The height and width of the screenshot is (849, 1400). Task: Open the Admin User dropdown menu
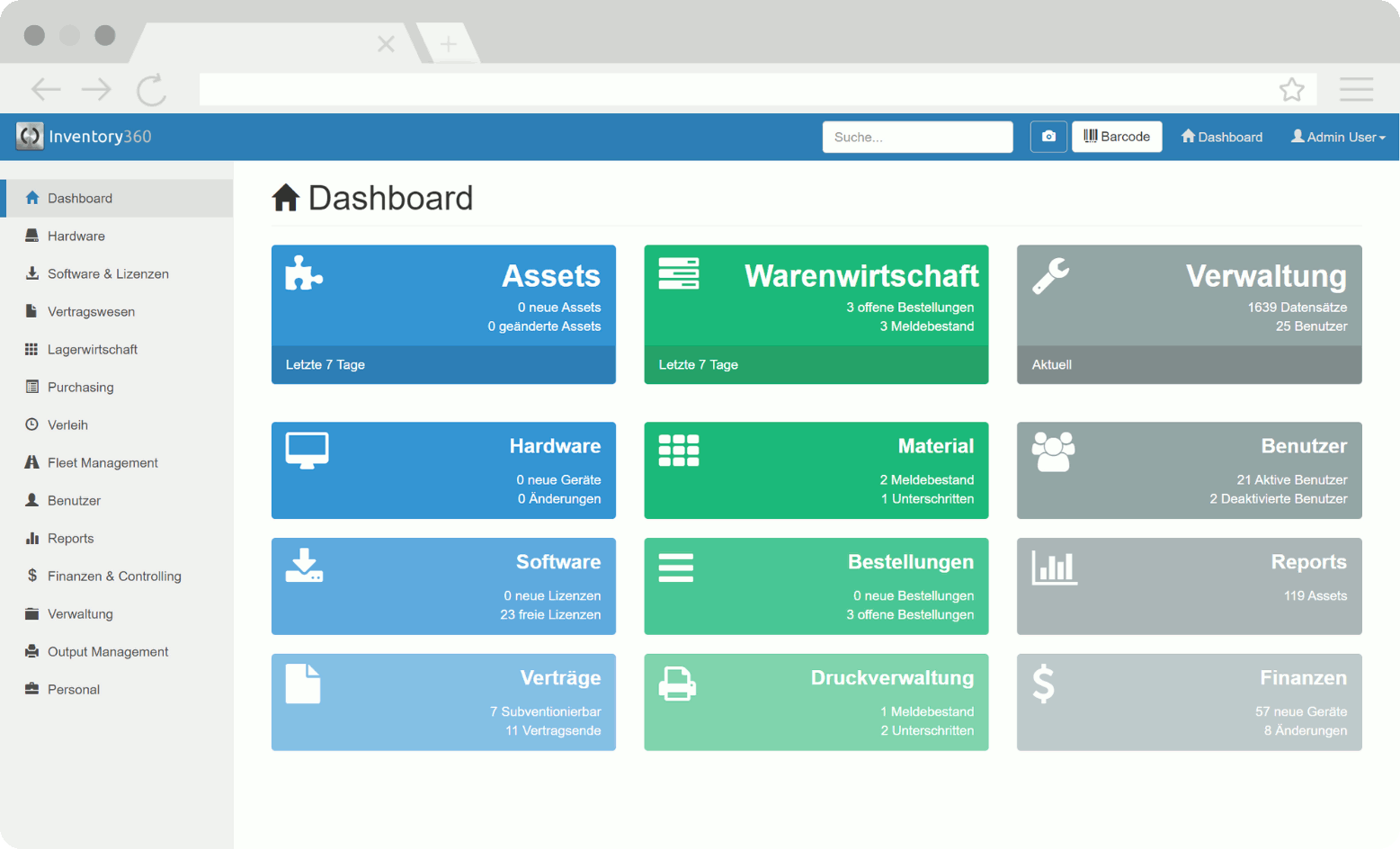[x=1338, y=137]
